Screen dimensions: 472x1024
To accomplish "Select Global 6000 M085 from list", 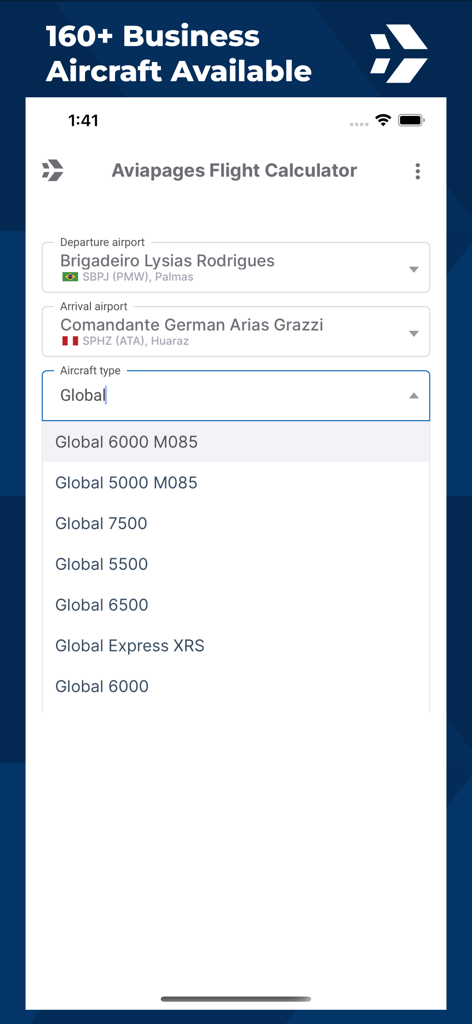I will 236,442.
